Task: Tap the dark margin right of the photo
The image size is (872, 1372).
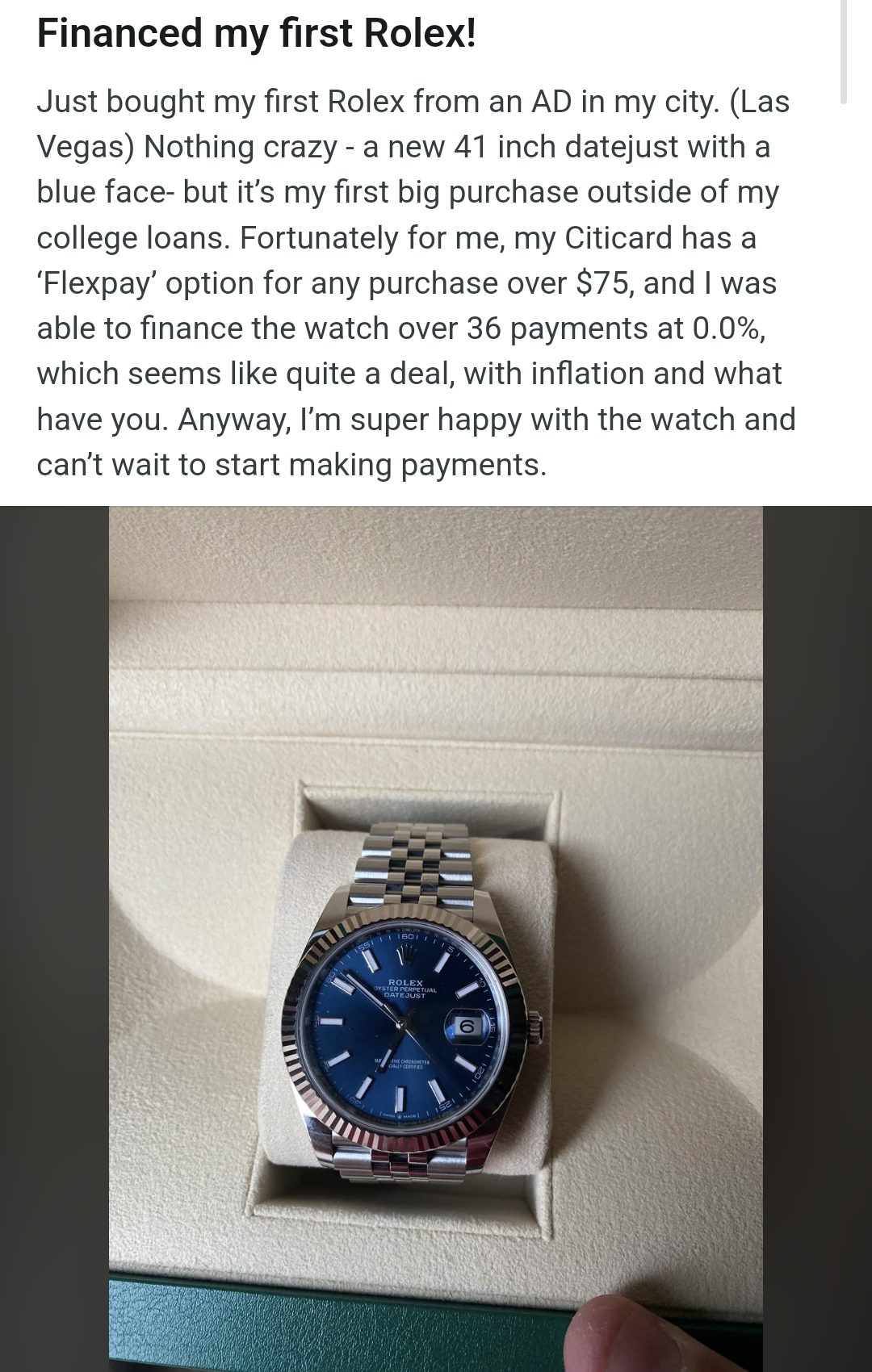Action: (x=817, y=939)
